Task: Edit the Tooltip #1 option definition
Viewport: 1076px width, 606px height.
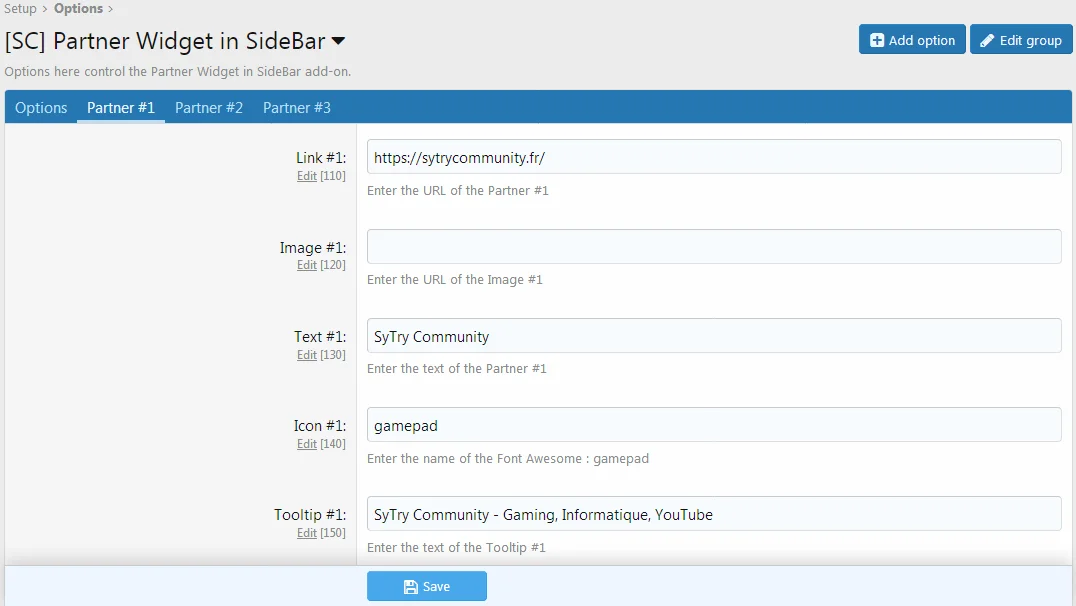Action: [x=306, y=532]
